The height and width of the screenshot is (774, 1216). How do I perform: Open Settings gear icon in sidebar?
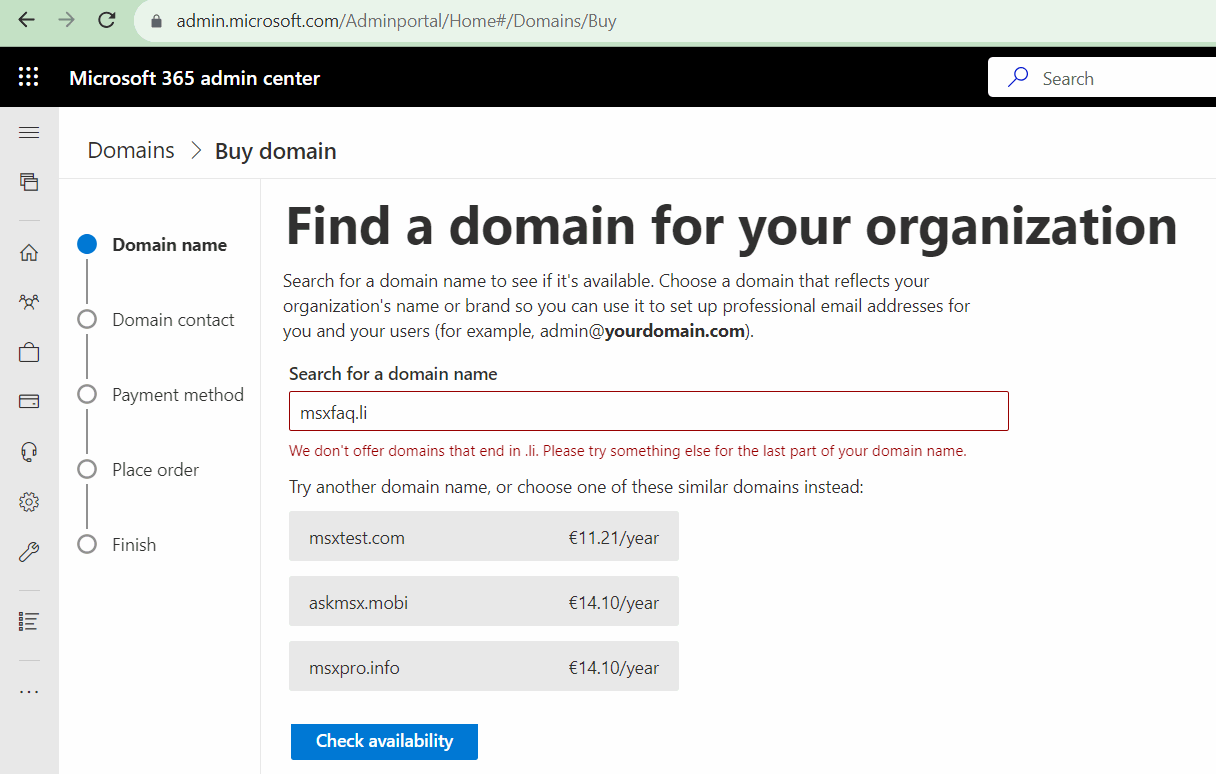[29, 502]
